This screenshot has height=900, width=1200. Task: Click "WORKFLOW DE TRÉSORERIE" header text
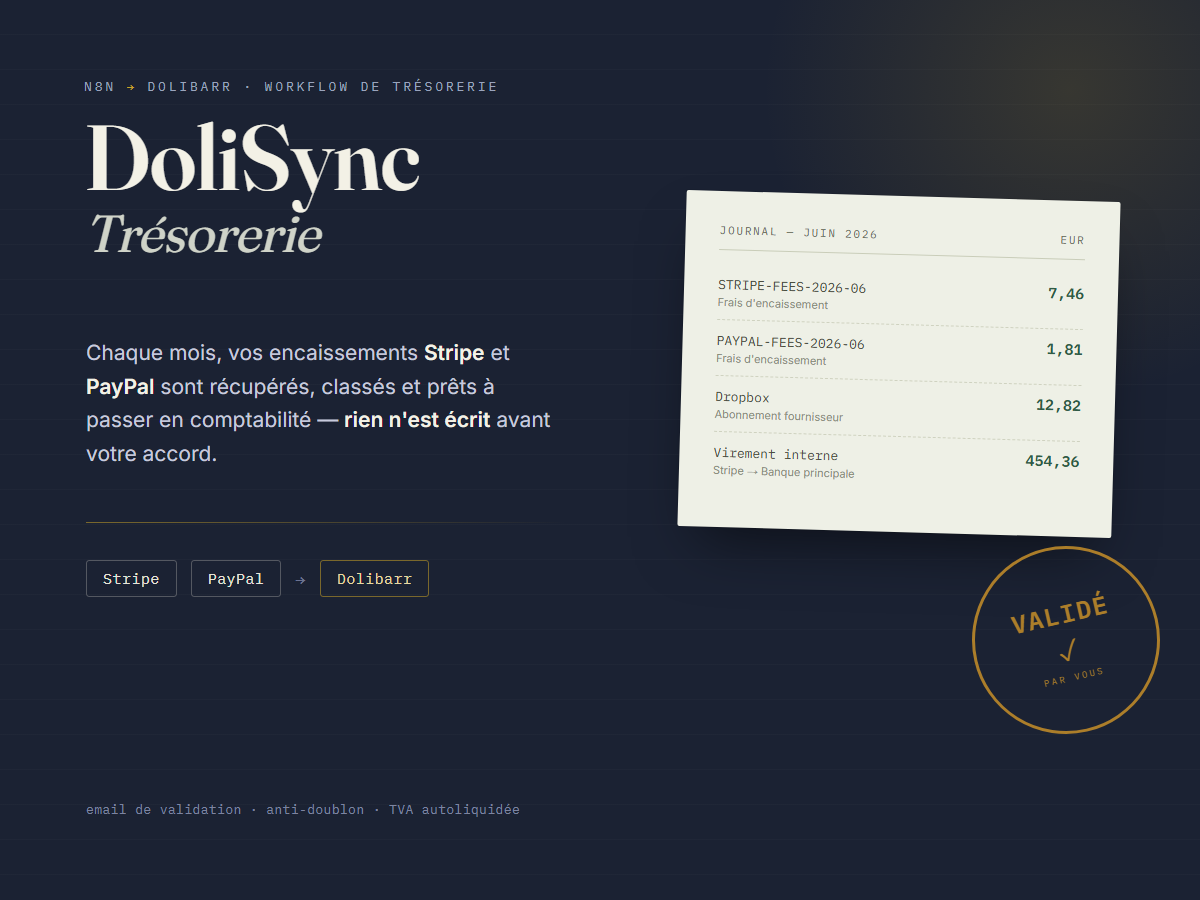click(381, 87)
